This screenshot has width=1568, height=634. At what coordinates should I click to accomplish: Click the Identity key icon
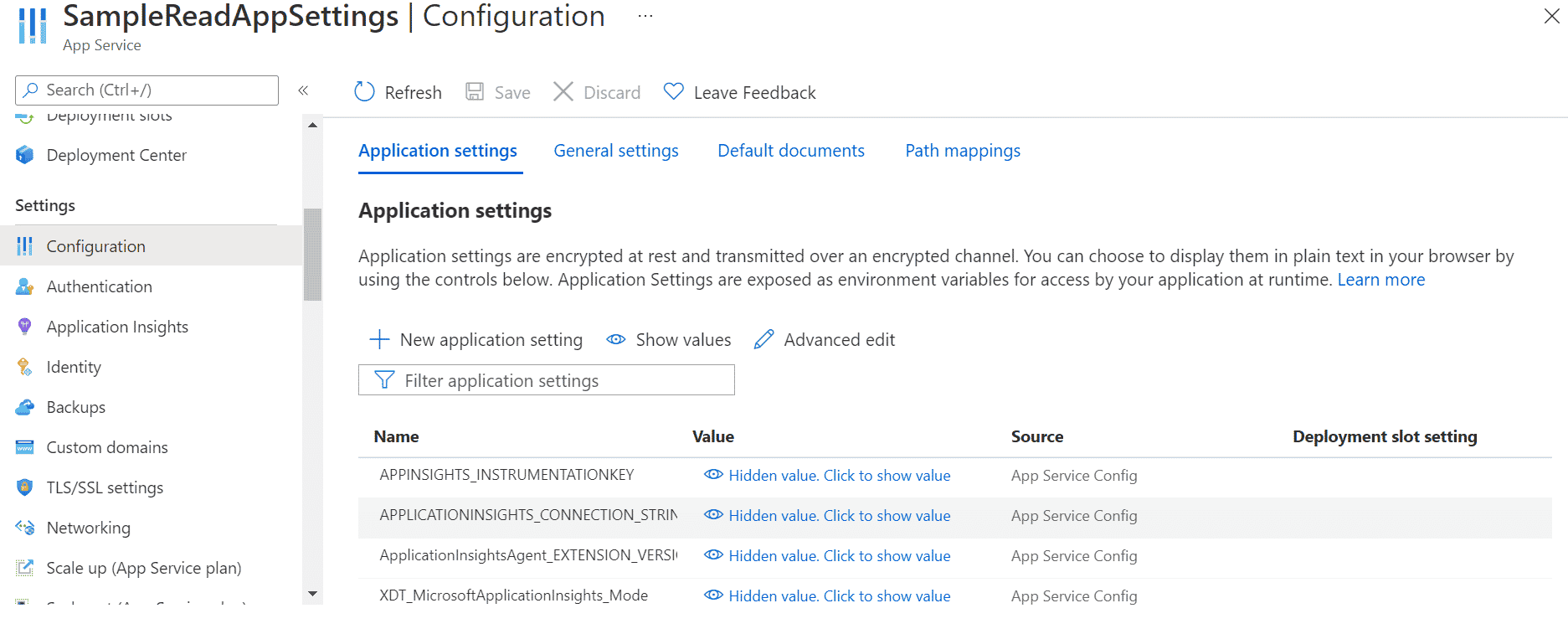(x=25, y=367)
